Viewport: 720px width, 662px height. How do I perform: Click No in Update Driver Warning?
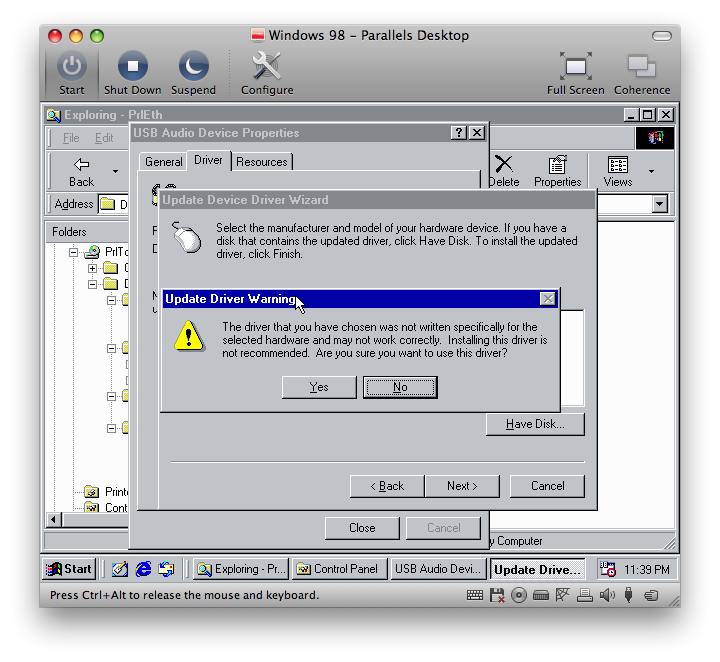(x=400, y=387)
